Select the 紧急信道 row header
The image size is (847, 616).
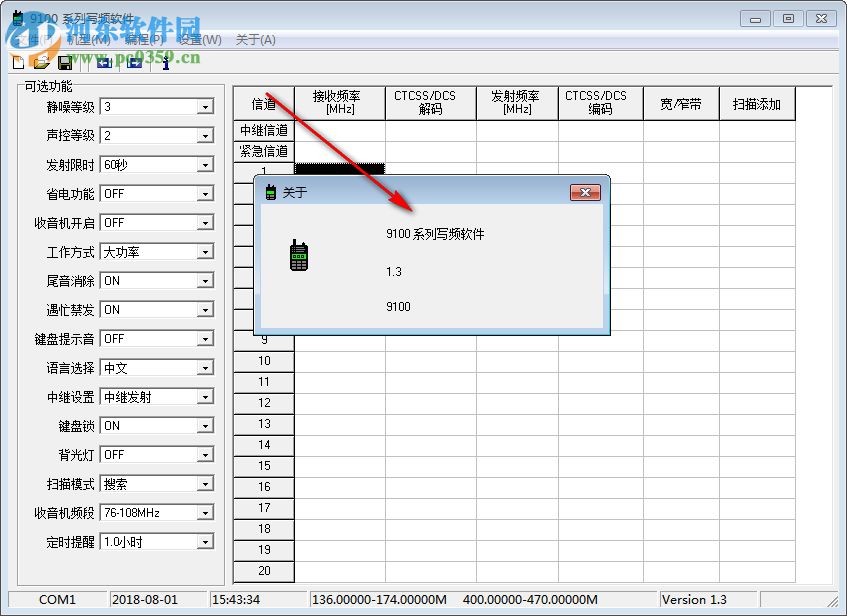(264, 152)
